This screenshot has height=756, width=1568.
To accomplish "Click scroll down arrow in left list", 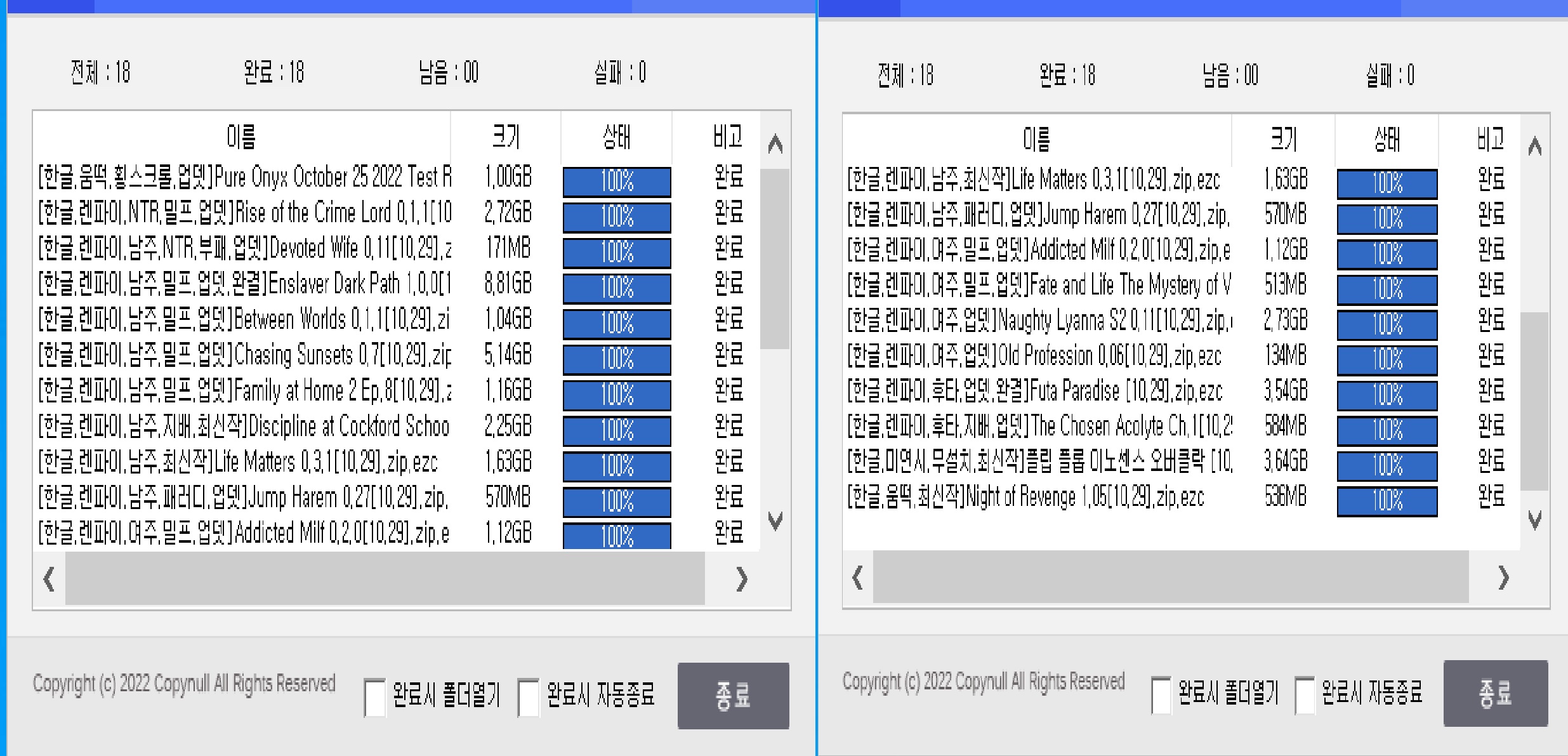I will (775, 521).
